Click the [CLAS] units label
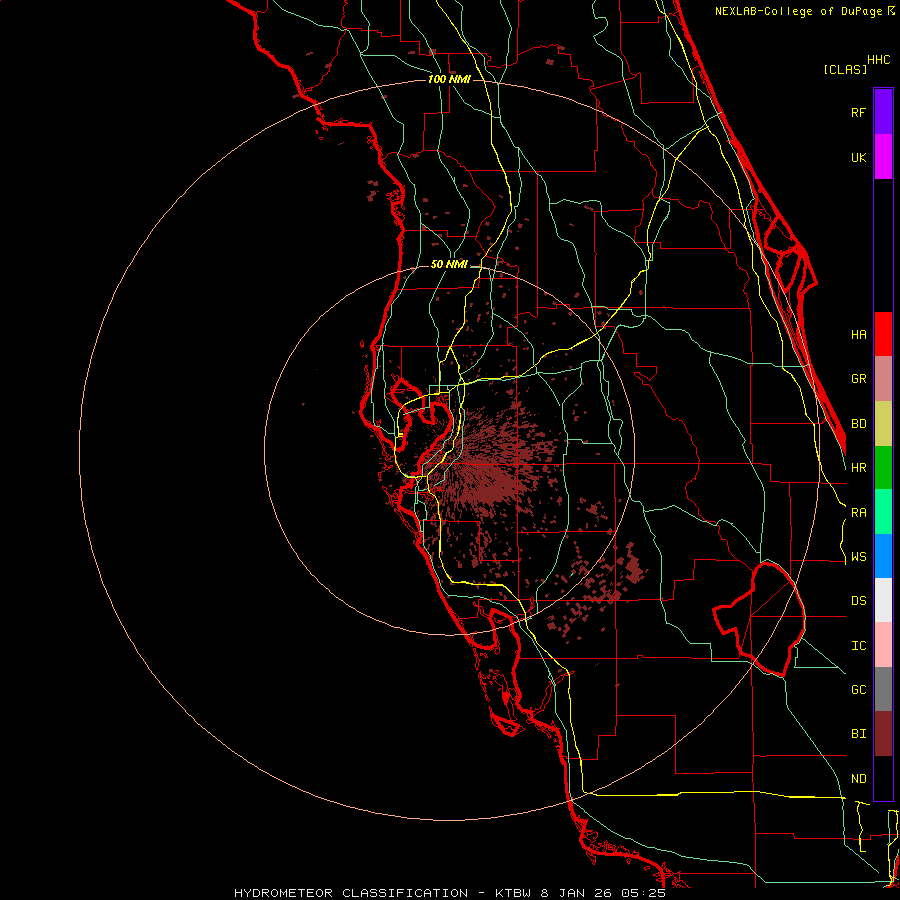 [x=845, y=69]
